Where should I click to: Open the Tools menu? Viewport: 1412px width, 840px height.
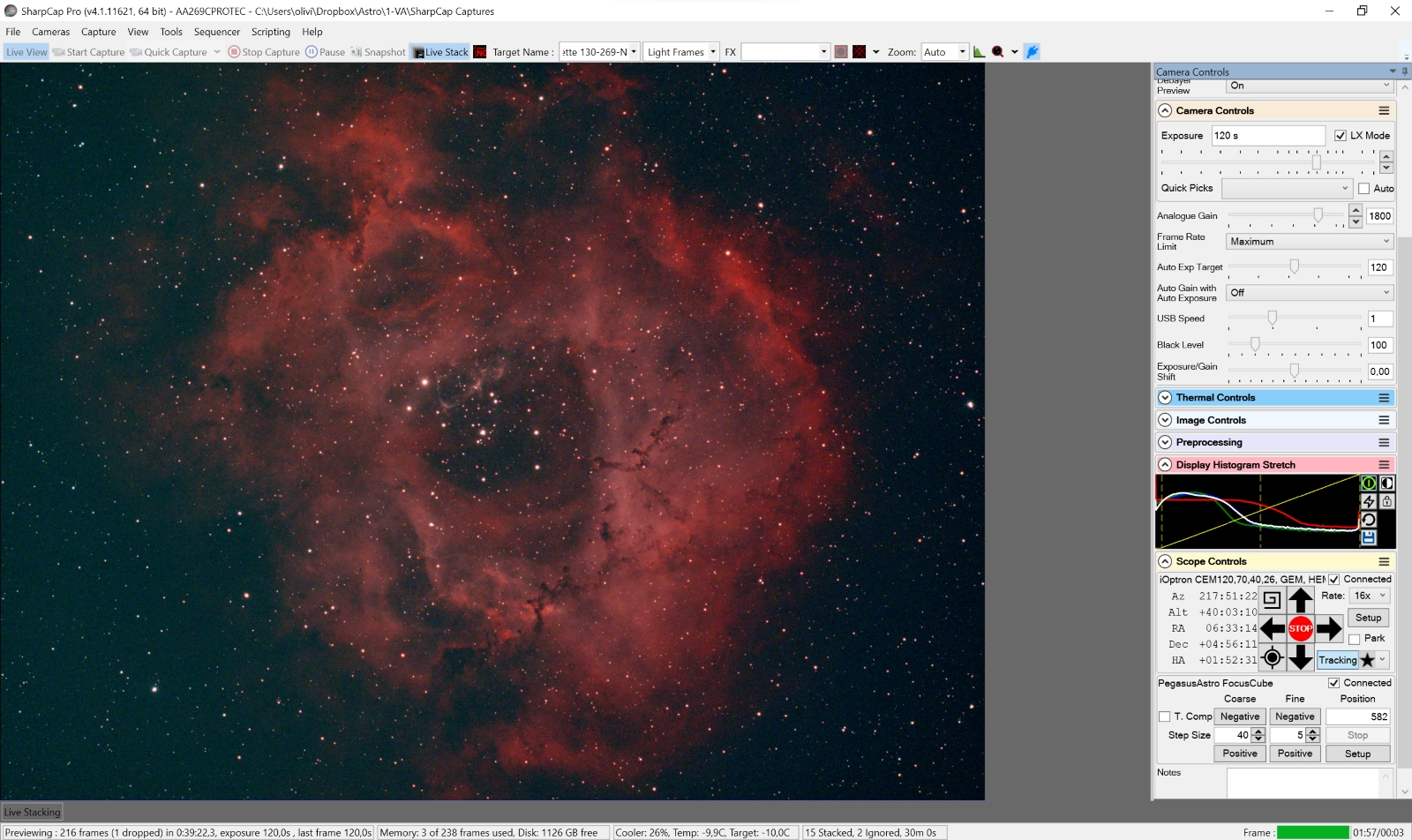pyautogui.click(x=171, y=32)
